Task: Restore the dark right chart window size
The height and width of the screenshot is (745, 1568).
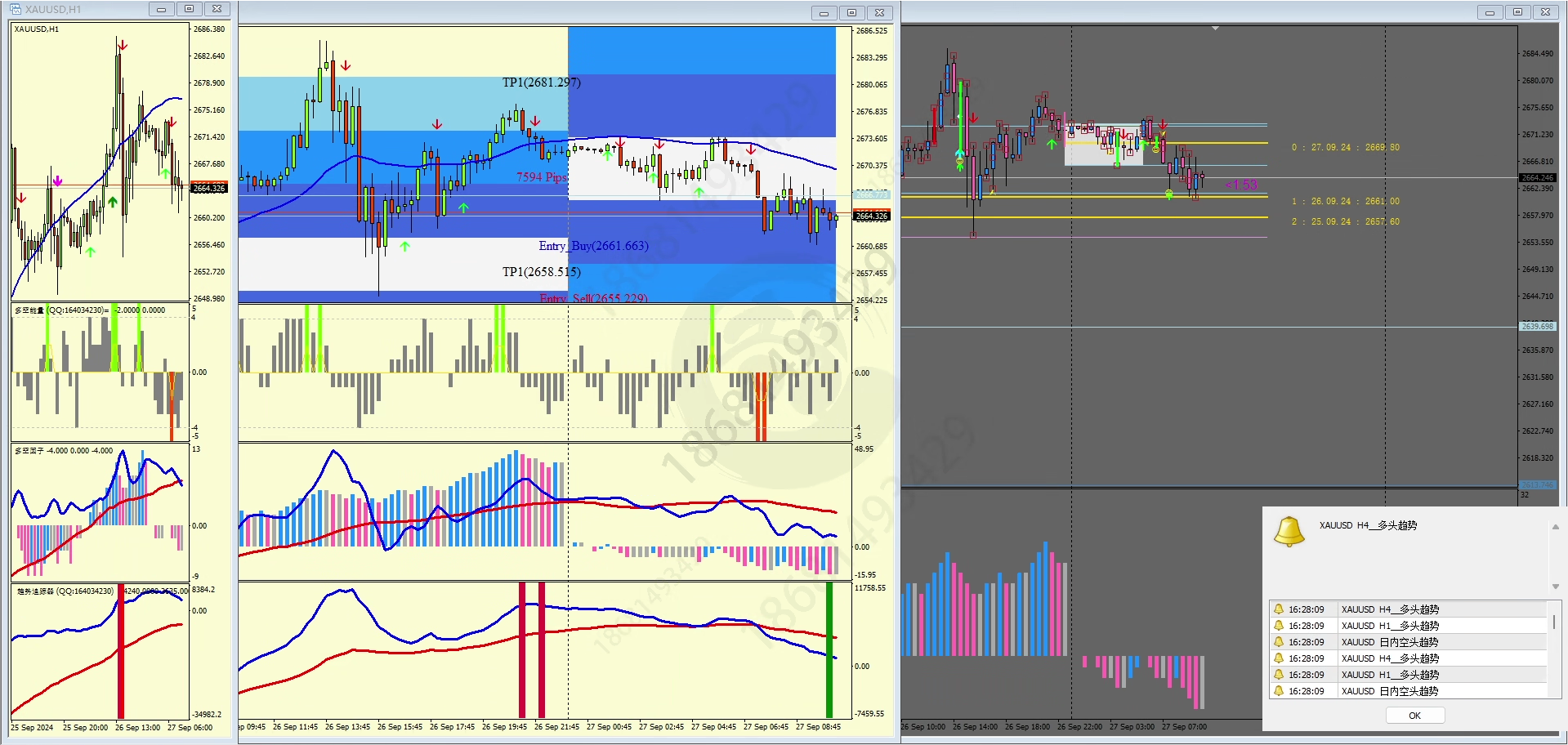Action: tap(1517, 12)
